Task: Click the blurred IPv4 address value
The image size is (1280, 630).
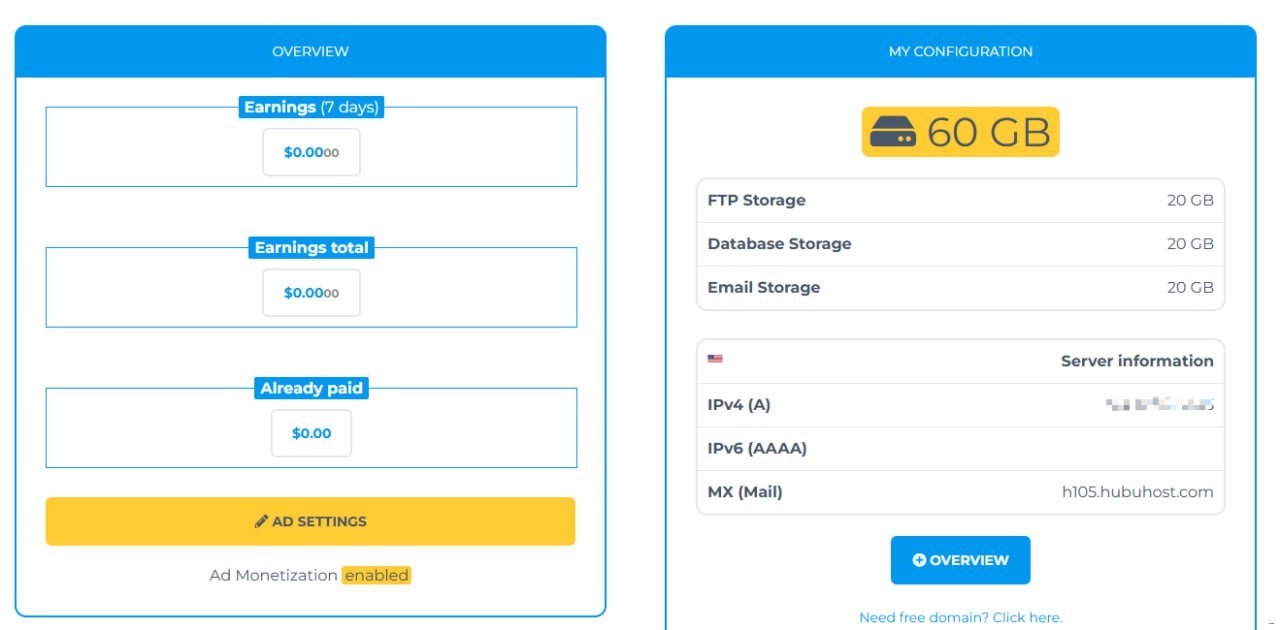Action: click(1160, 405)
